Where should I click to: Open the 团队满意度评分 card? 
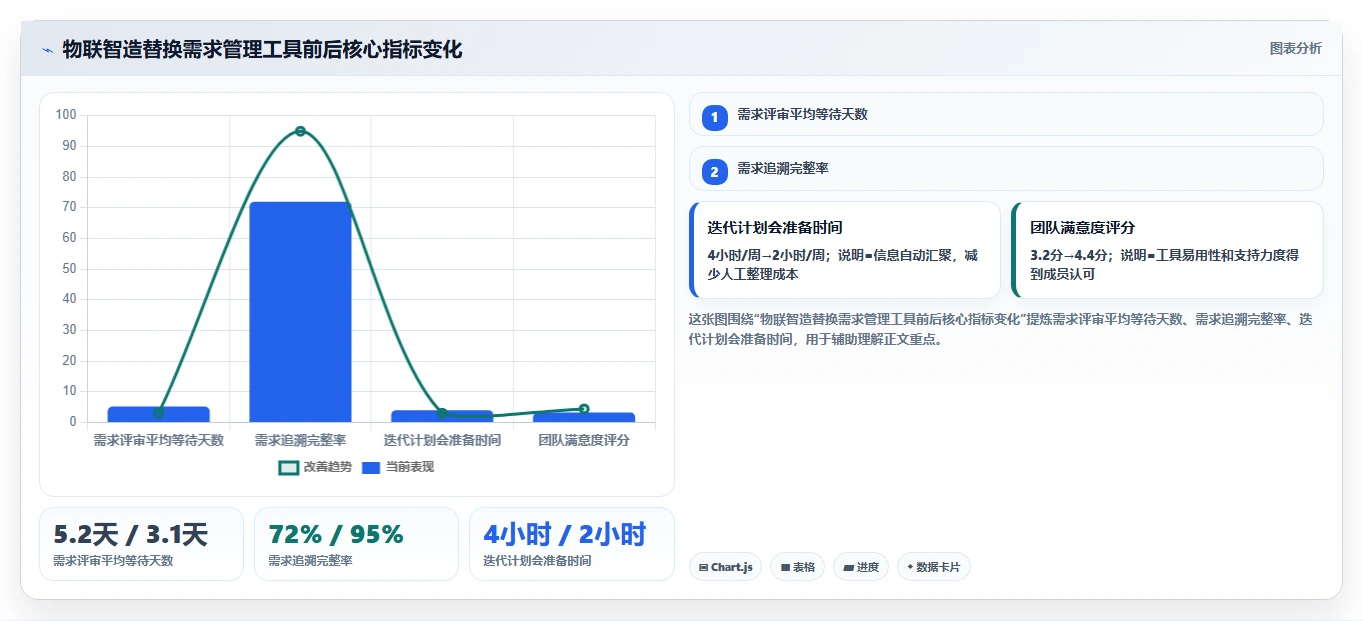pyautogui.click(x=1167, y=250)
